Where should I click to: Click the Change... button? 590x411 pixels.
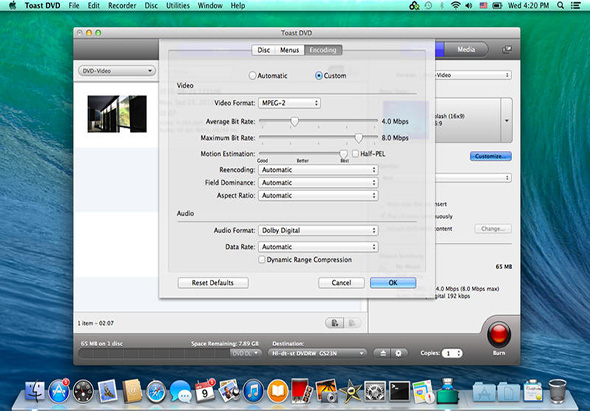493,228
